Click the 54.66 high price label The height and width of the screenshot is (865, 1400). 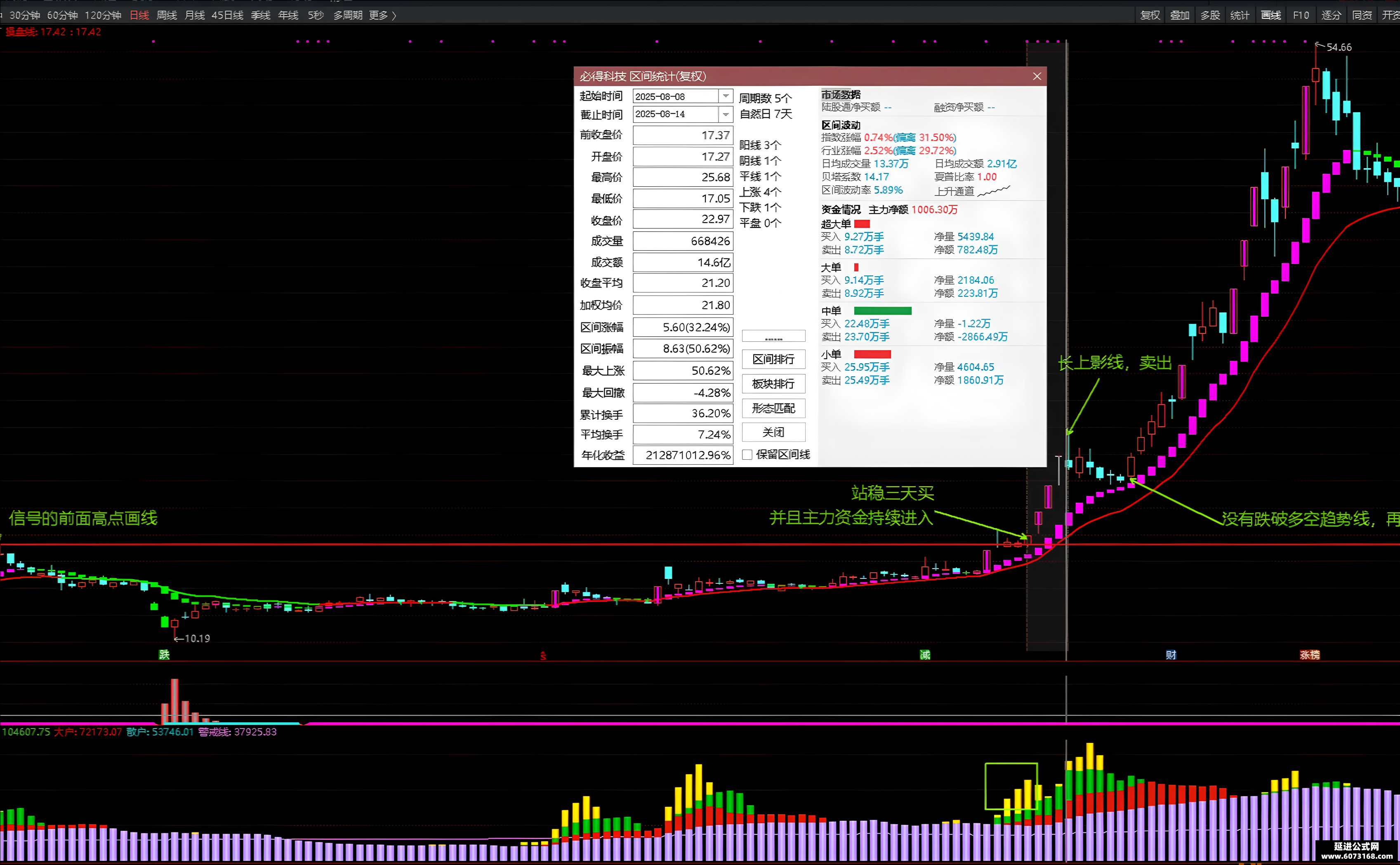pos(1339,47)
